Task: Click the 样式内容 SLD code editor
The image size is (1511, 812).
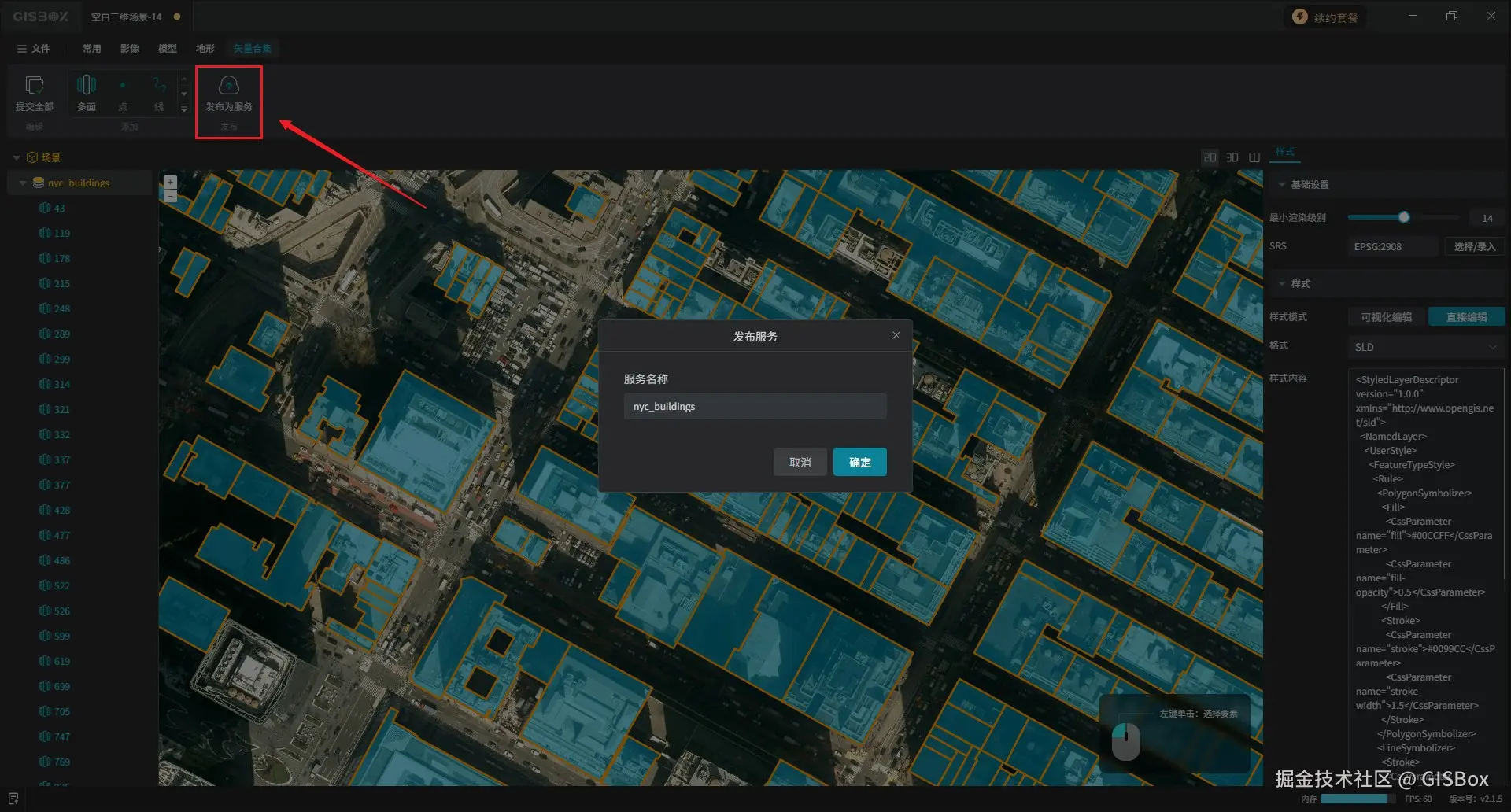Action: [1426, 577]
